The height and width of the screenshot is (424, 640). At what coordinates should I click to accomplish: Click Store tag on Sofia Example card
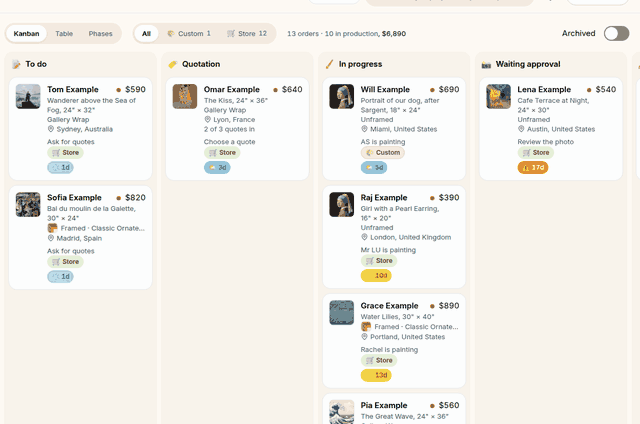[65, 262]
